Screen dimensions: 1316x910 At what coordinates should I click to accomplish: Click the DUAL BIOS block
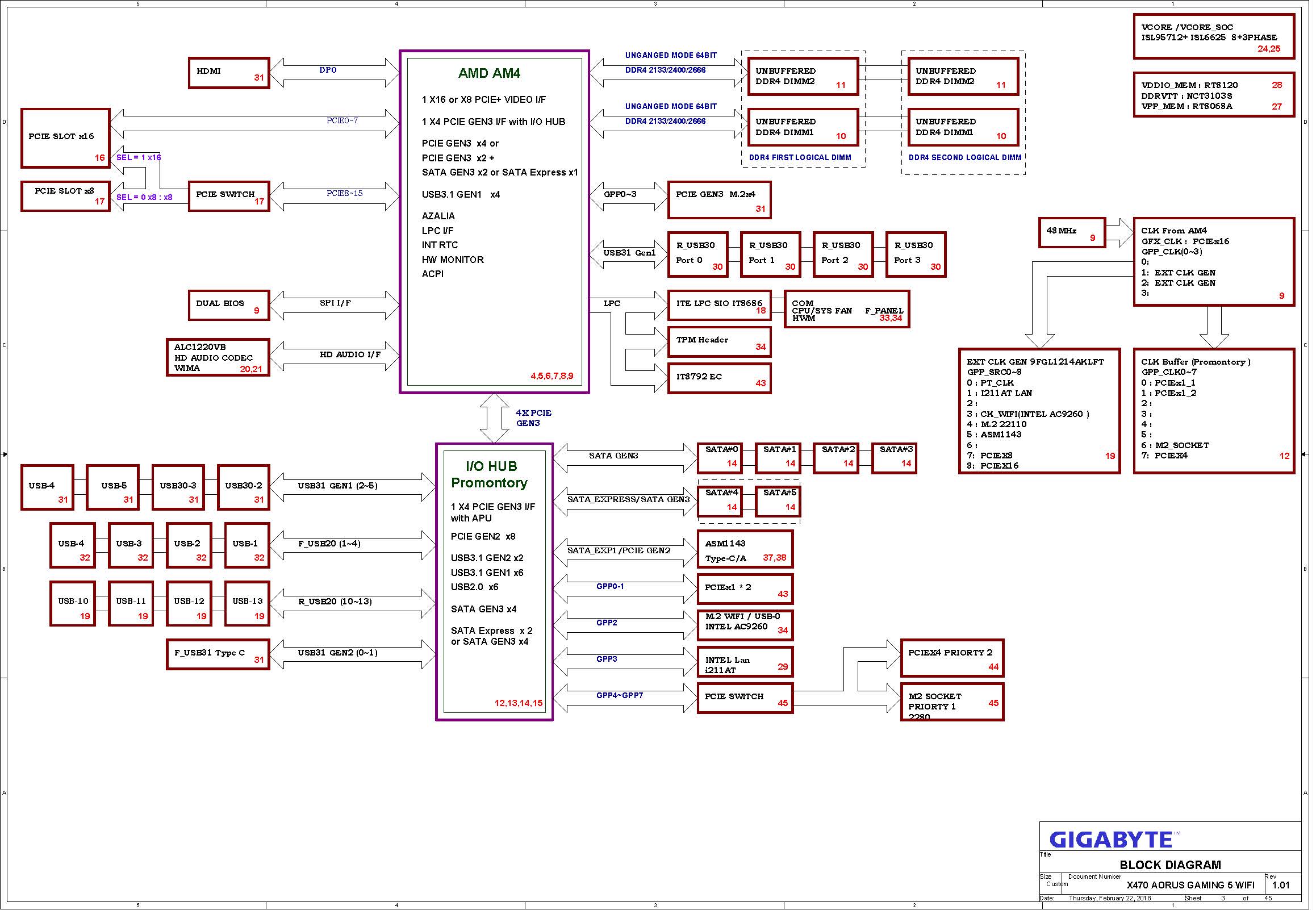click(x=229, y=306)
